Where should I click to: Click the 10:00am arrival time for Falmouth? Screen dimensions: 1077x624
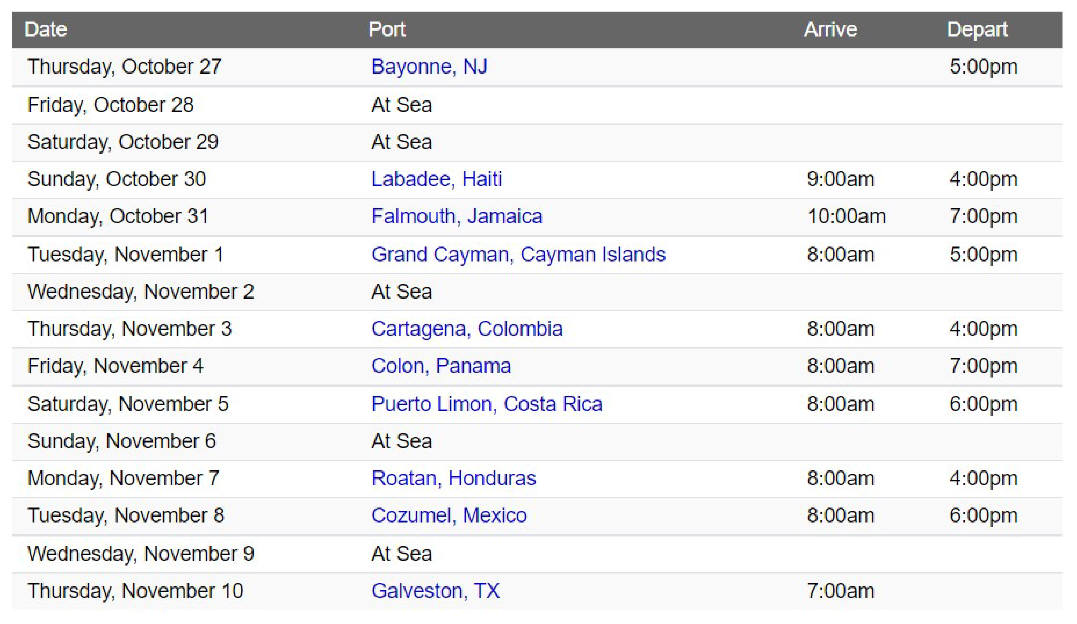tap(846, 216)
